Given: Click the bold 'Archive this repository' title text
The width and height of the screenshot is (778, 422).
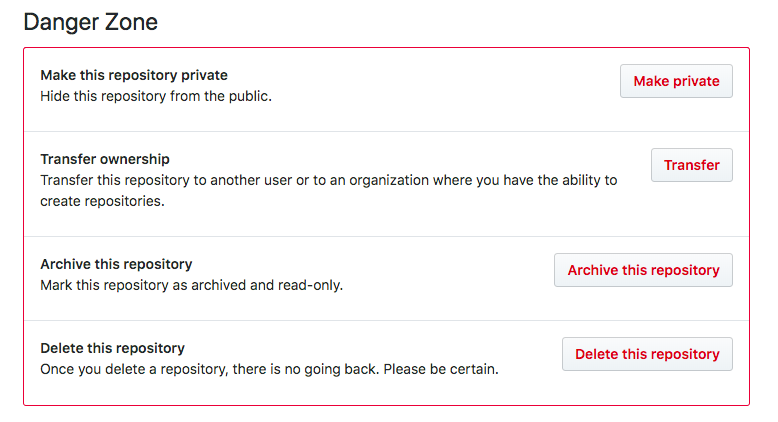Looking at the screenshot, I should 116,264.
